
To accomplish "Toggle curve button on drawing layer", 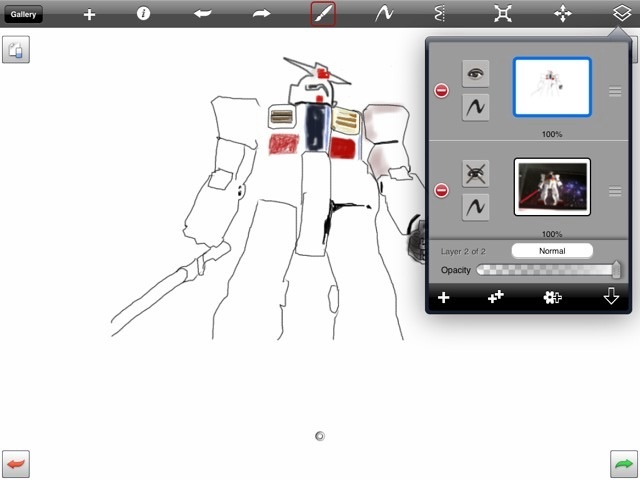I will (476, 107).
